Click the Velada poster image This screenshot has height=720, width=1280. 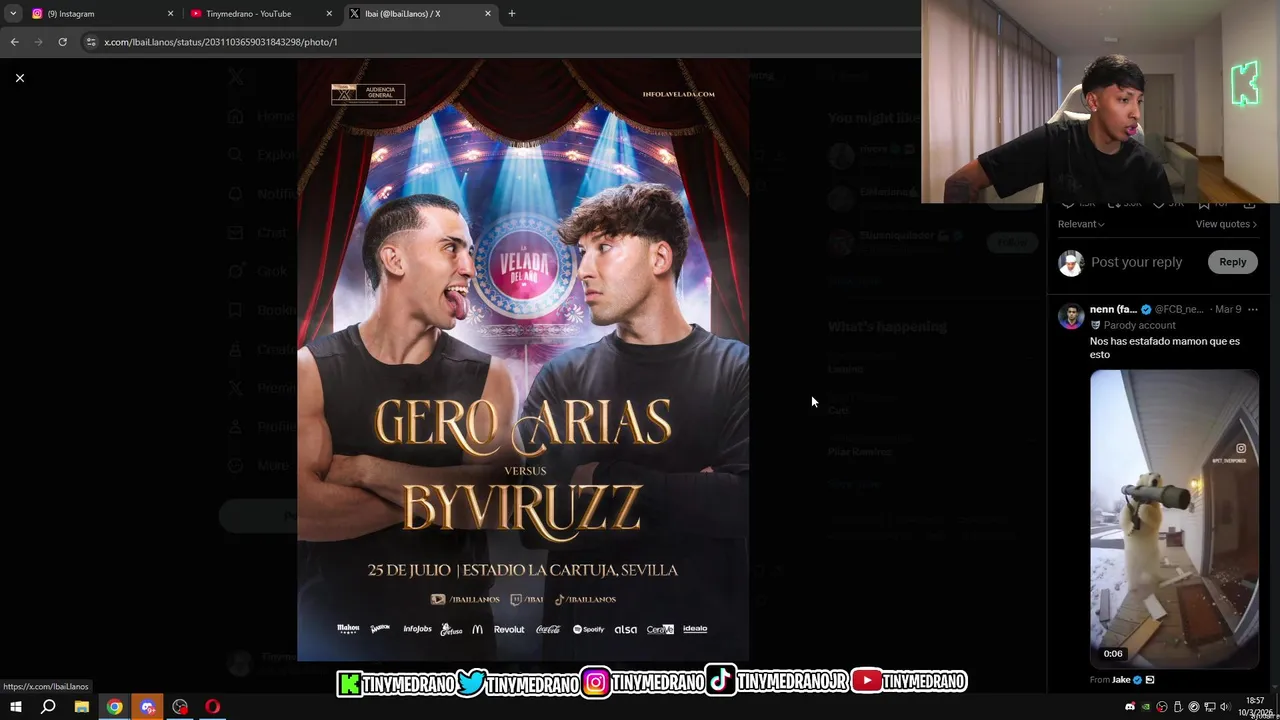click(x=523, y=360)
